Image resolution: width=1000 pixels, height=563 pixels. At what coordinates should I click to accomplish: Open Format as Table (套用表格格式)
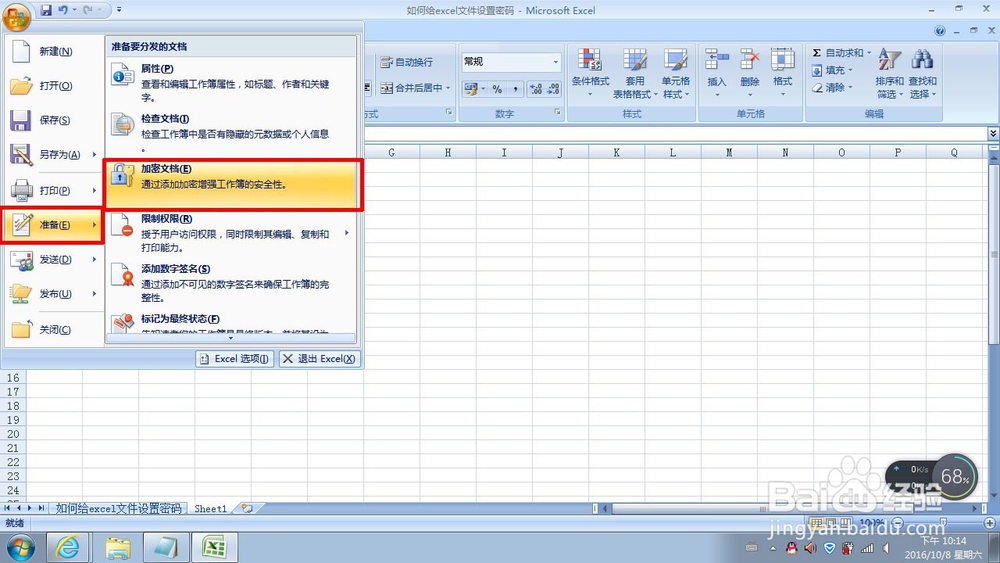[635, 73]
